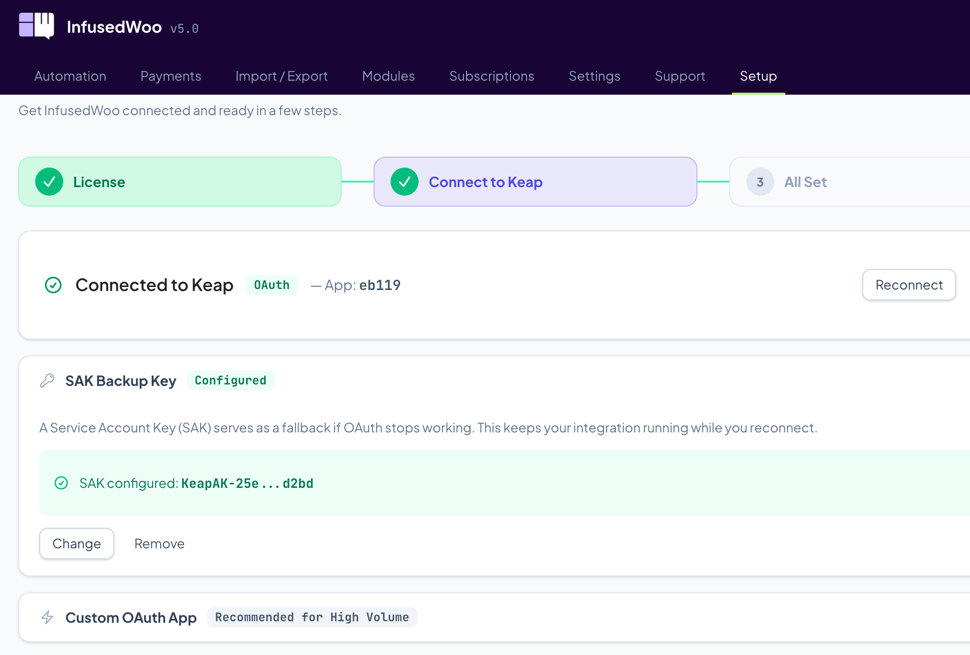Click the key icon beside SAK Backup Key
Image resolution: width=970 pixels, height=655 pixels.
click(47, 381)
